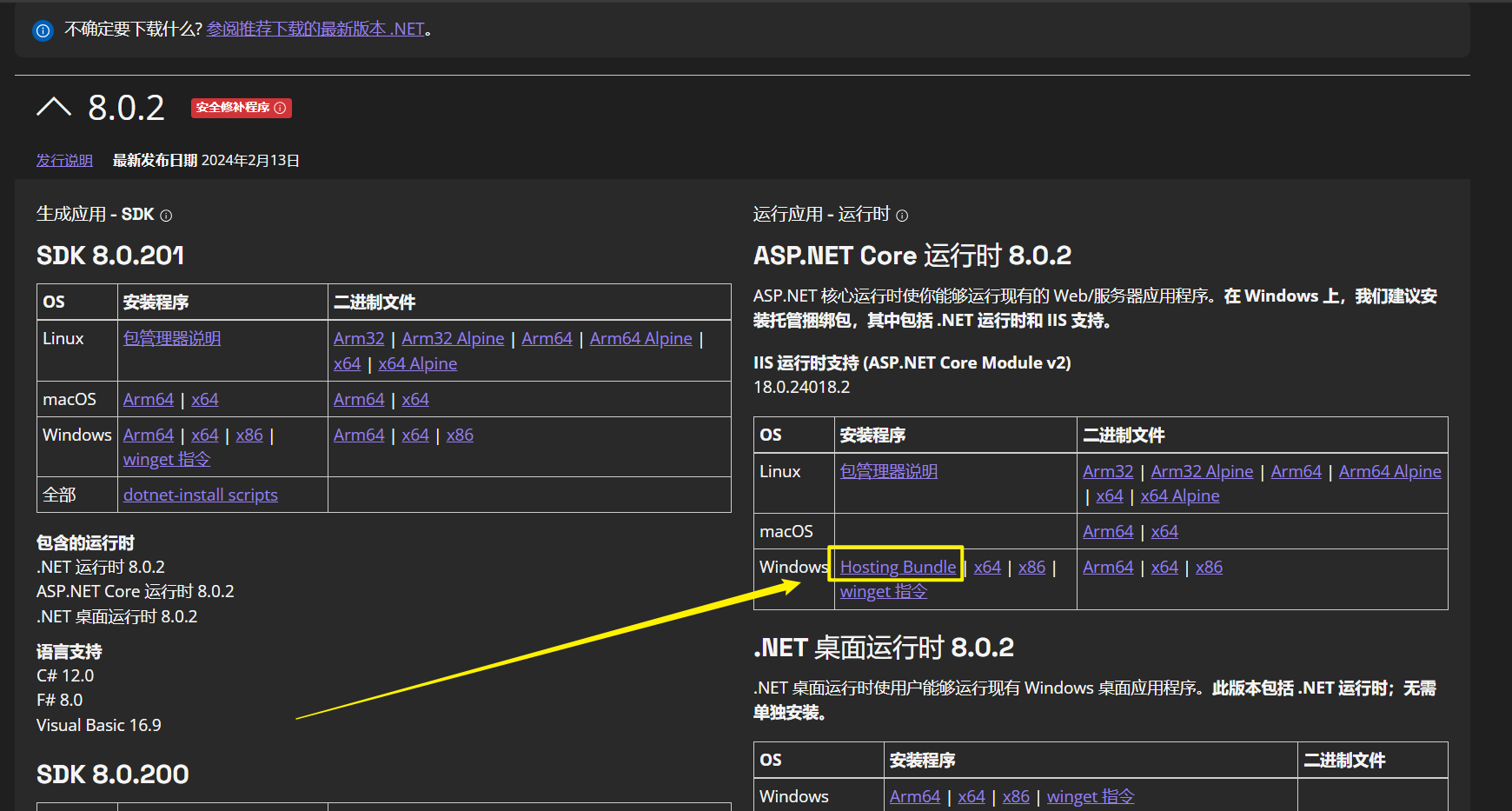Download SDK Windows x86 binary
The image size is (1512, 811).
click(x=460, y=435)
